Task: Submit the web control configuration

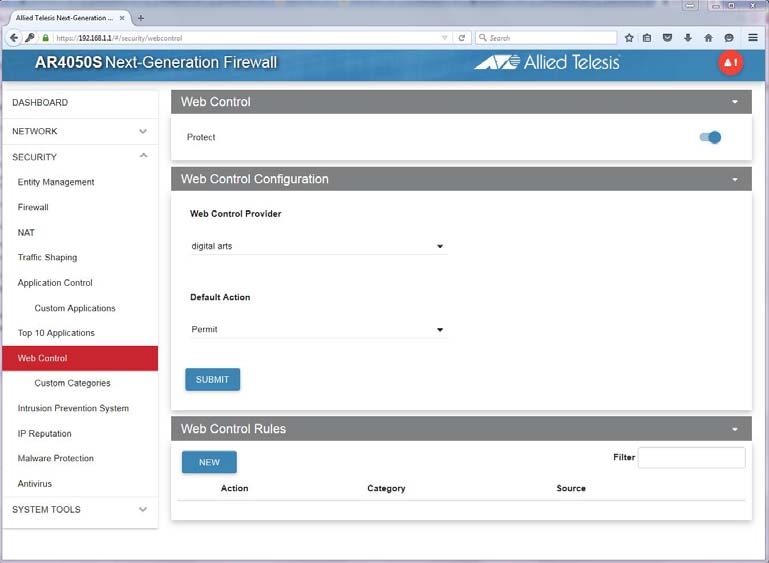Action: (212, 380)
